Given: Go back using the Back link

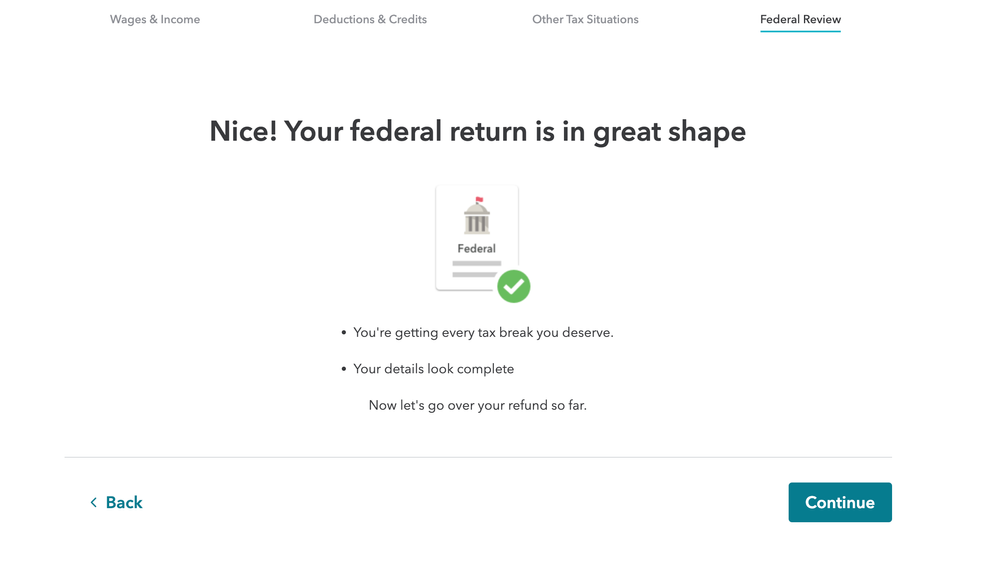Looking at the screenshot, I should pos(116,503).
